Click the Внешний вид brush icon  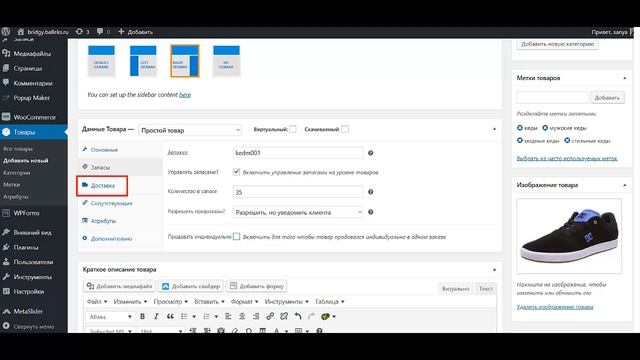[6, 232]
